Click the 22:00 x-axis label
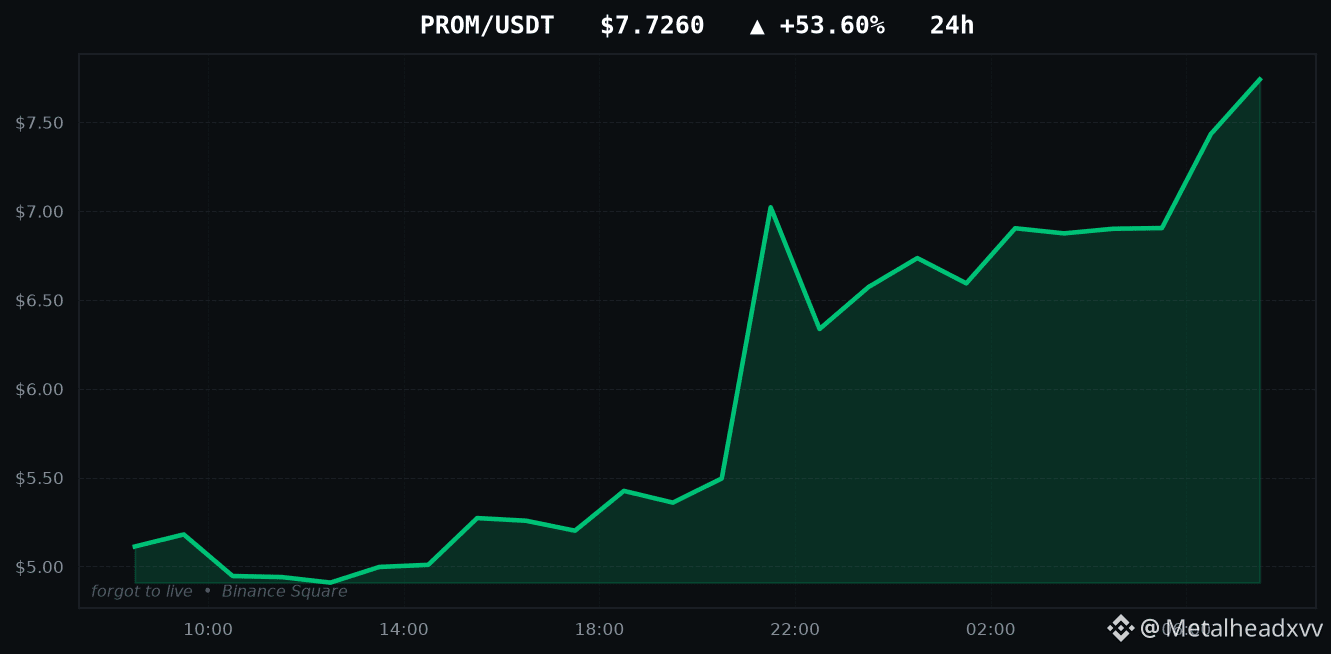The image size is (1331, 654). coord(795,629)
